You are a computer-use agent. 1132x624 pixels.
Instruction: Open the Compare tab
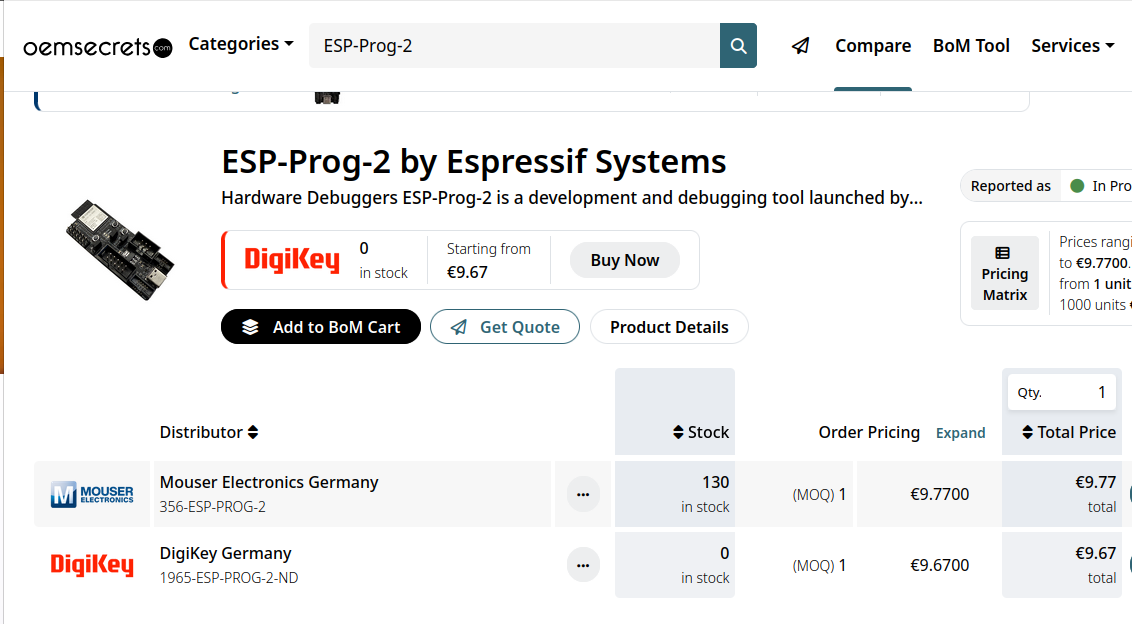[873, 46]
